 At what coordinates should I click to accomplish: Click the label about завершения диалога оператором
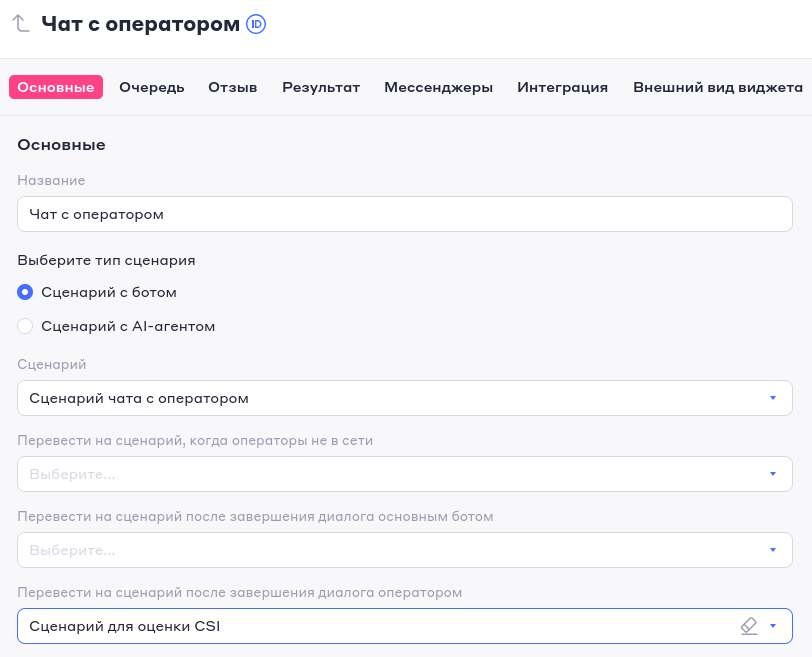pyautogui.click(x=240, y=592)
